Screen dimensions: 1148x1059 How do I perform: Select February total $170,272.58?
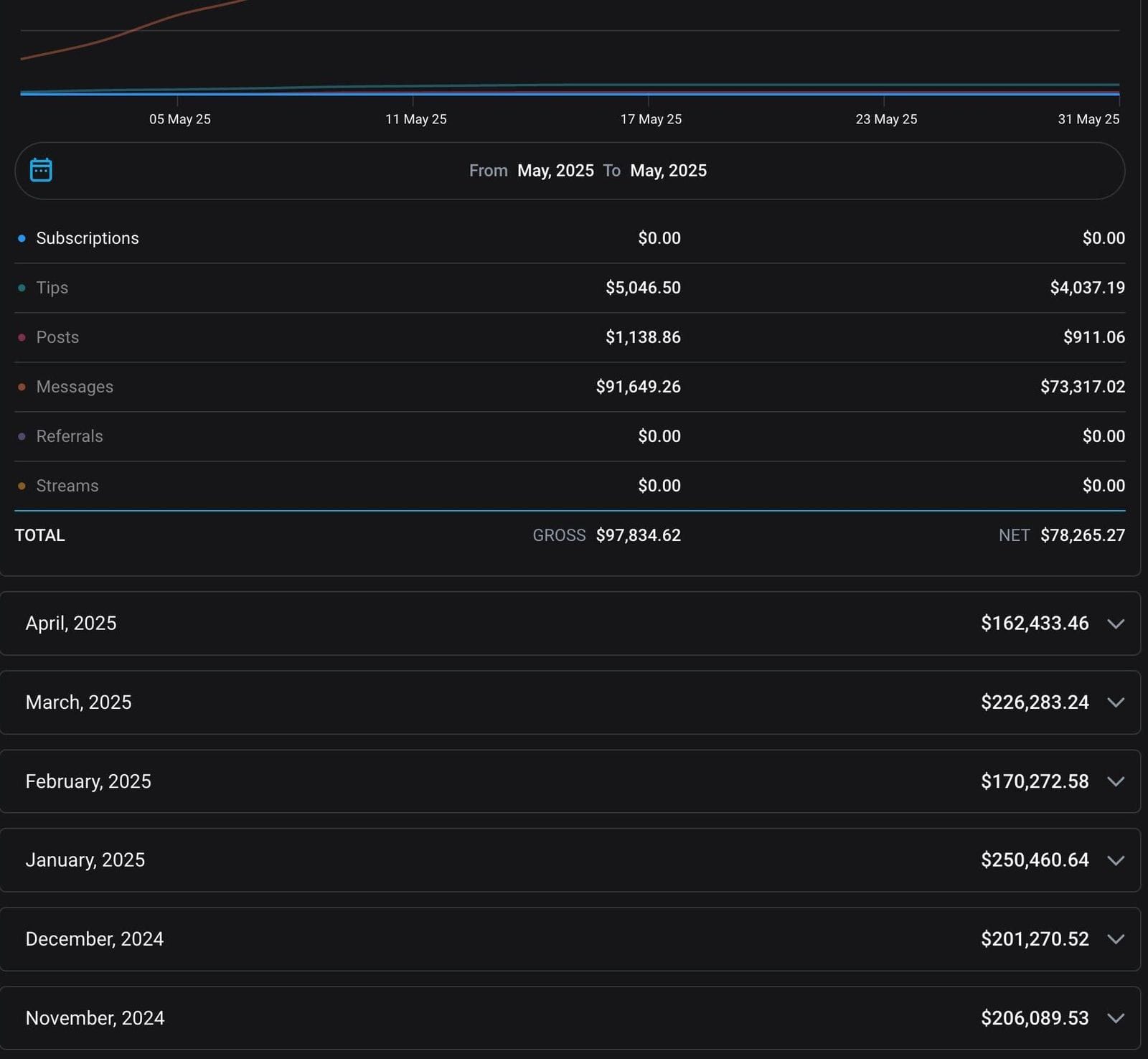pos(1035,781)
